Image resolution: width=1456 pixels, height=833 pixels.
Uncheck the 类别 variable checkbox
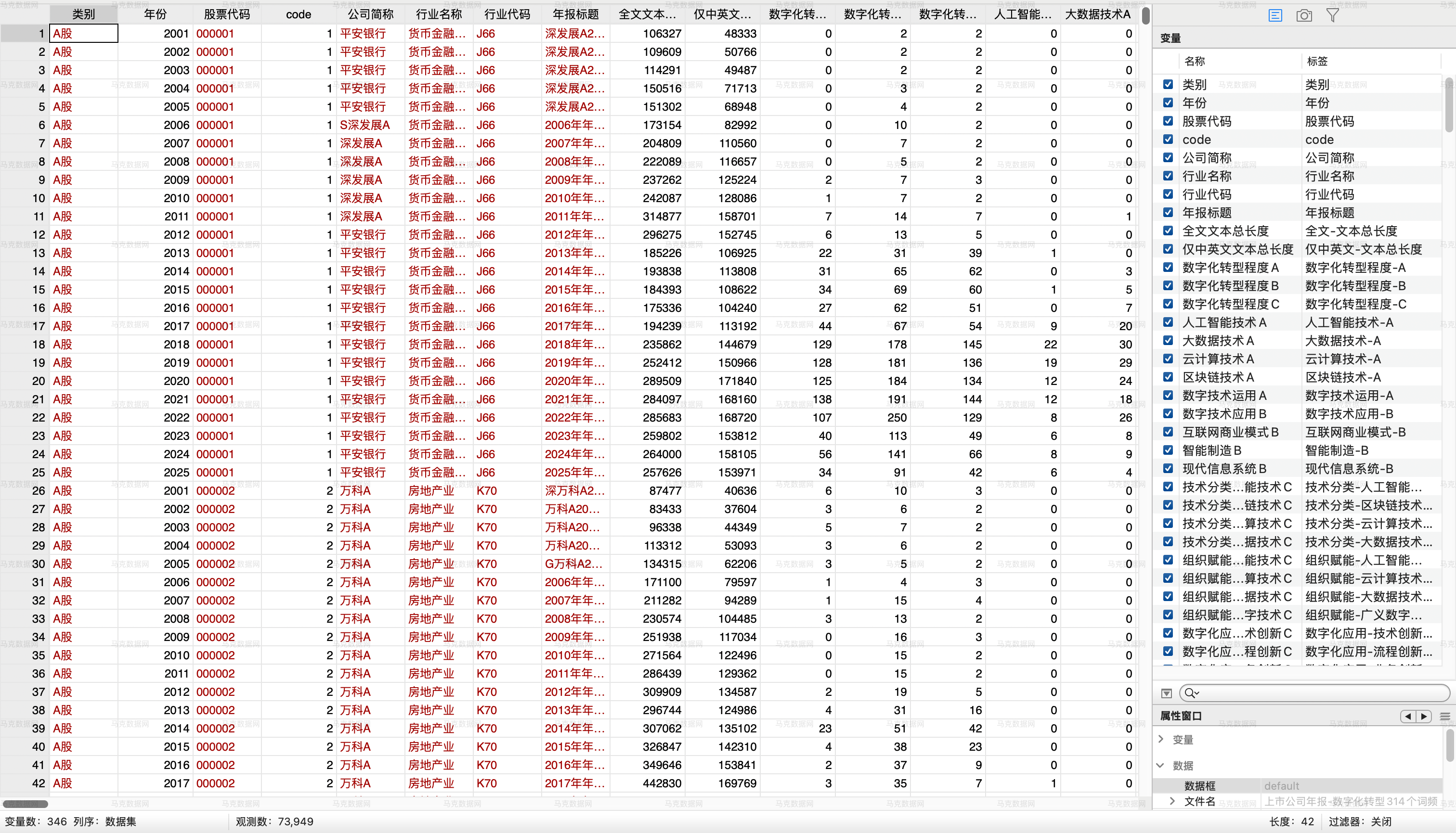1168,85
